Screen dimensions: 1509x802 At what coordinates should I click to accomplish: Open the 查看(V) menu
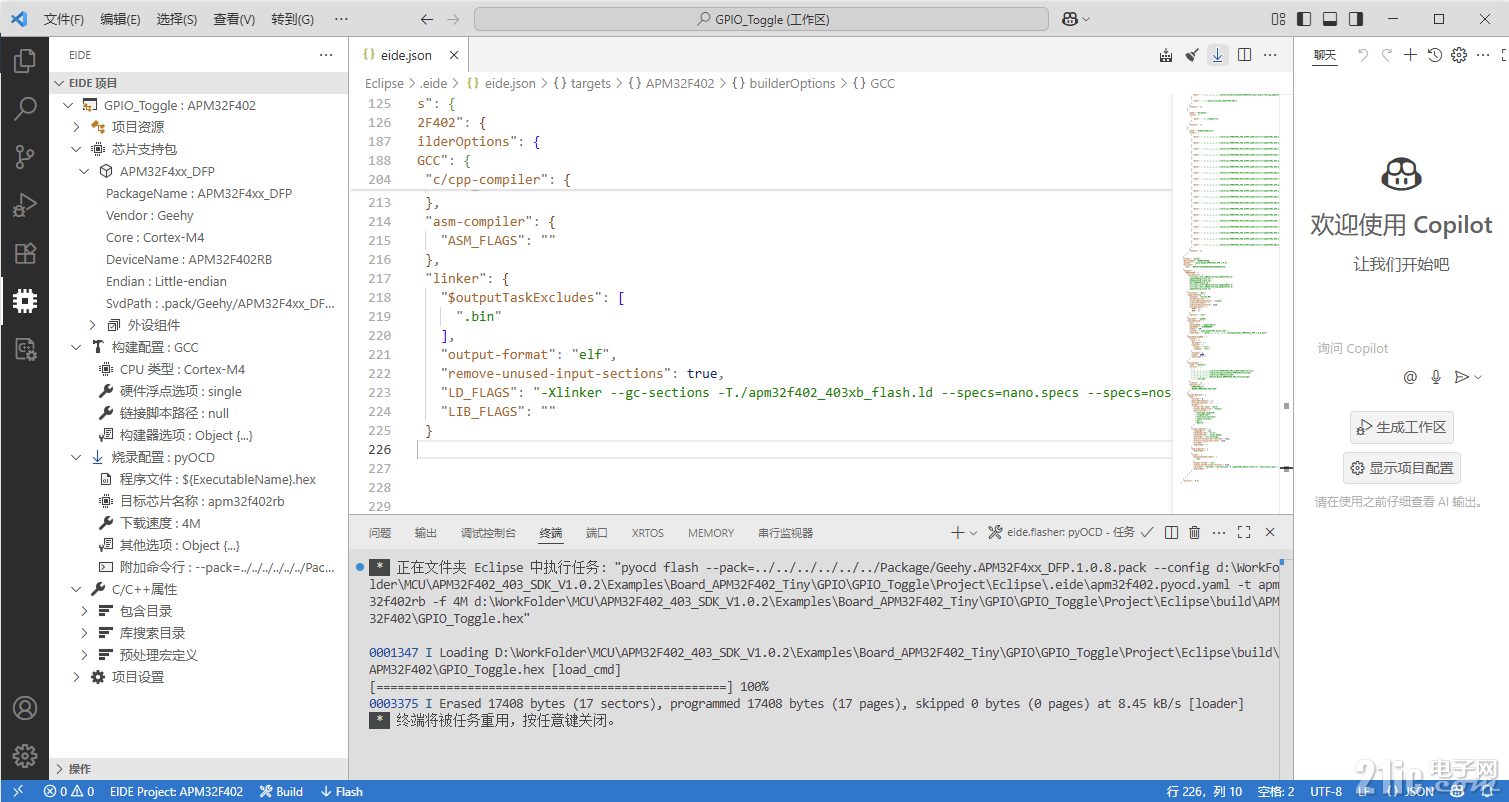pos(234,19)
